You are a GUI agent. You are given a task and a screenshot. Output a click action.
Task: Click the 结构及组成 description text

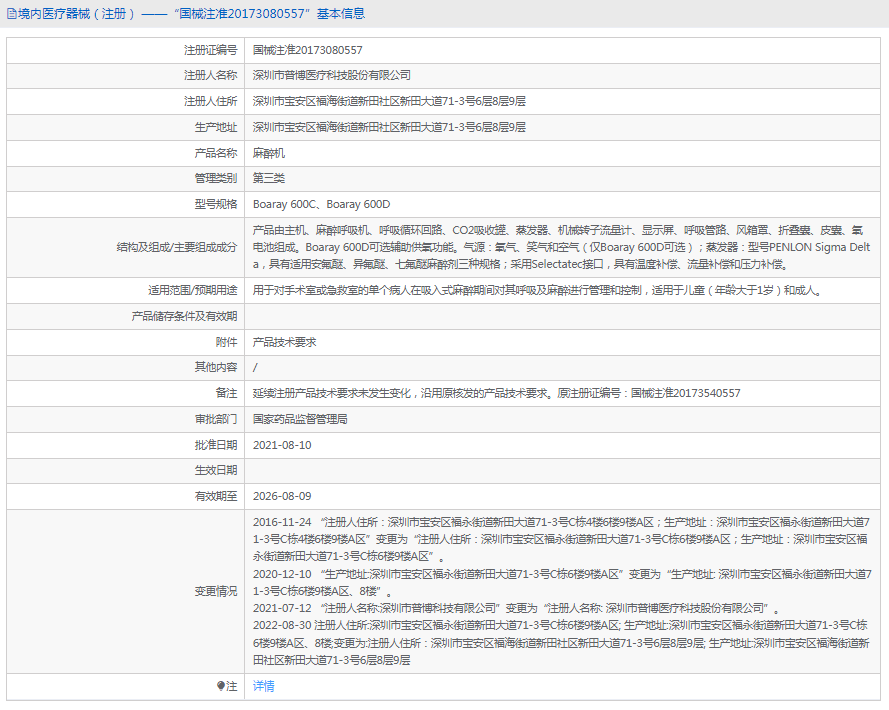(561, 247)
